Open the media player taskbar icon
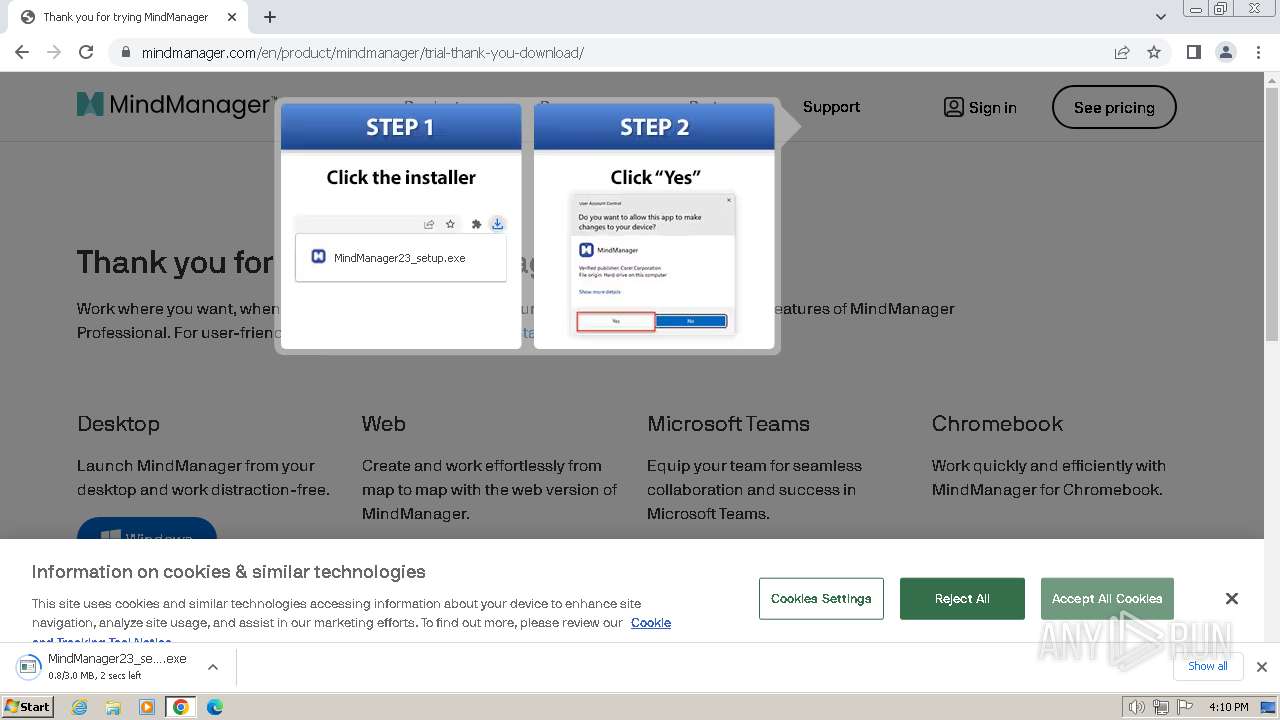The height and width of the screenshot is (720, 1280). pos(147,707)
